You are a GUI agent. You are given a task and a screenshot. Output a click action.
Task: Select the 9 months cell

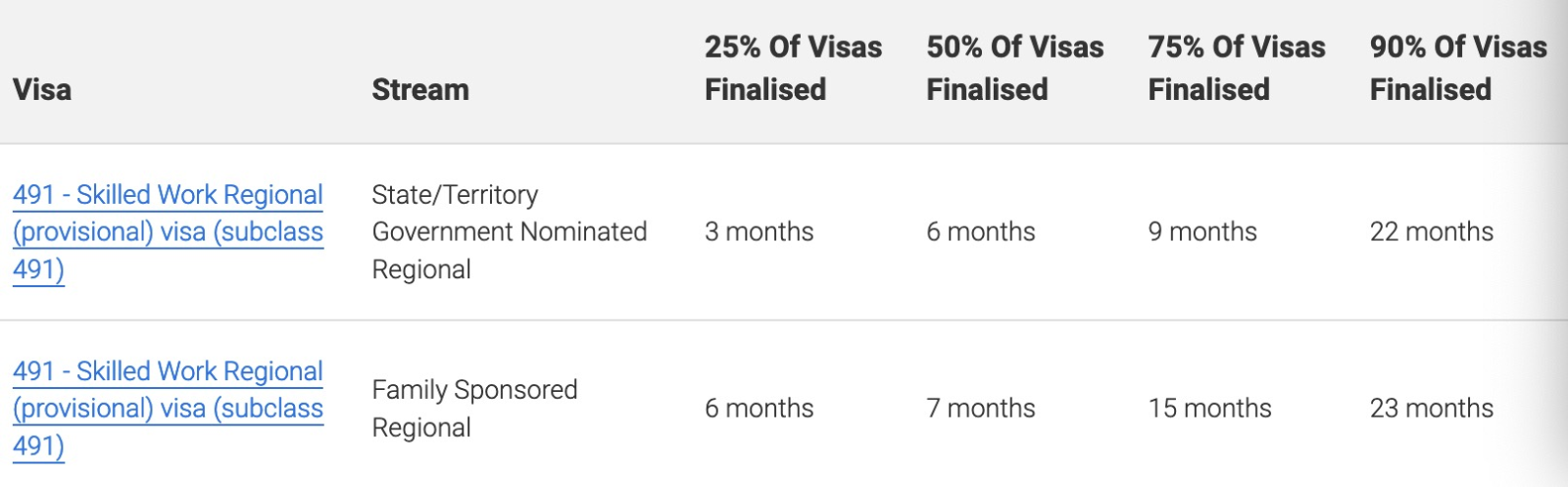tap(1201, 232)
